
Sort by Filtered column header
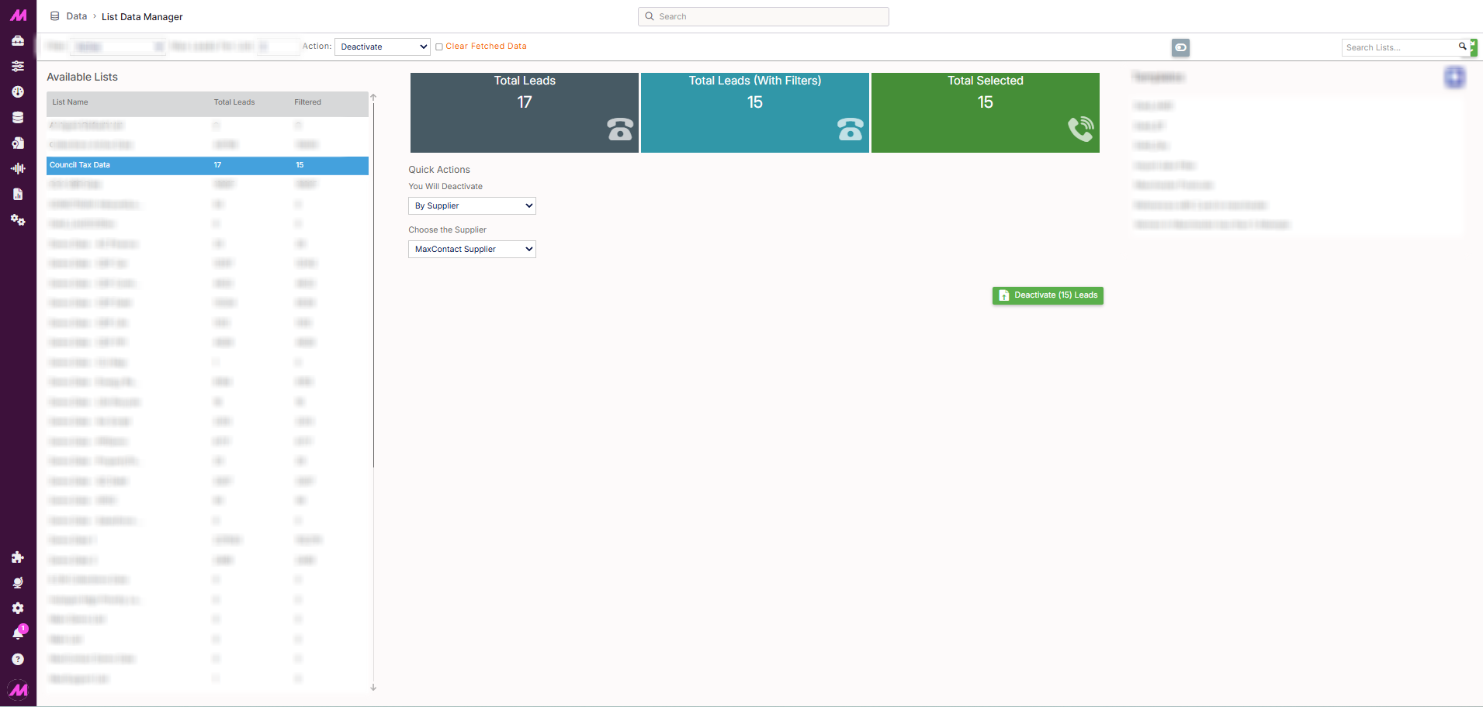307,102
